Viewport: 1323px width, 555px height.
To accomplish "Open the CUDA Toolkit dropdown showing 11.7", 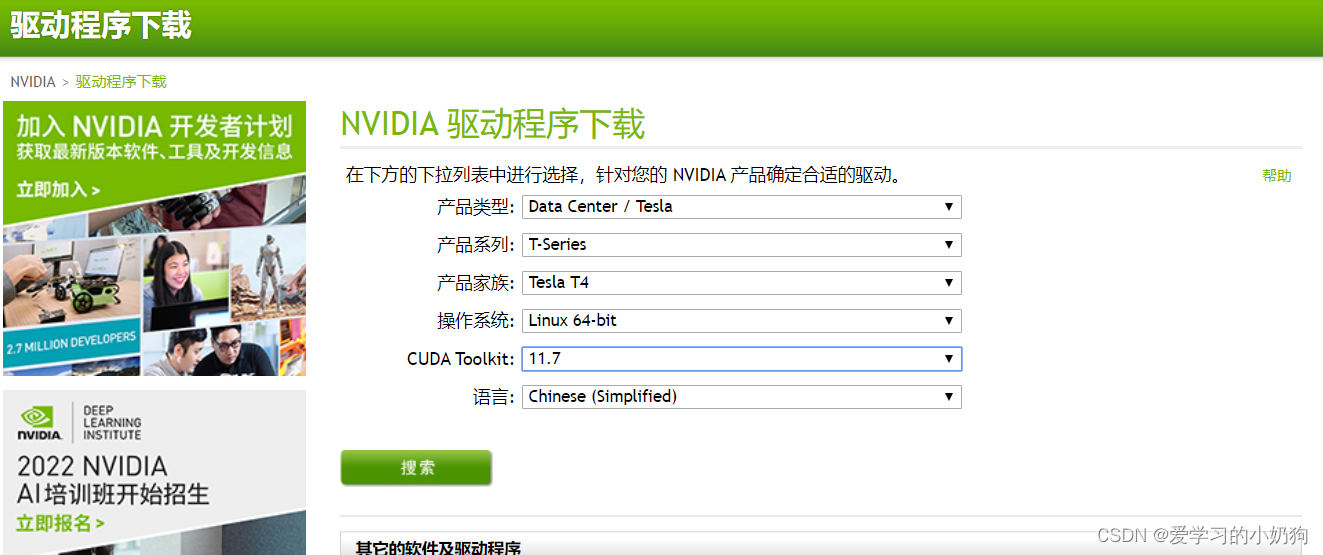I will pyautogui.click(x=741, y=359).
